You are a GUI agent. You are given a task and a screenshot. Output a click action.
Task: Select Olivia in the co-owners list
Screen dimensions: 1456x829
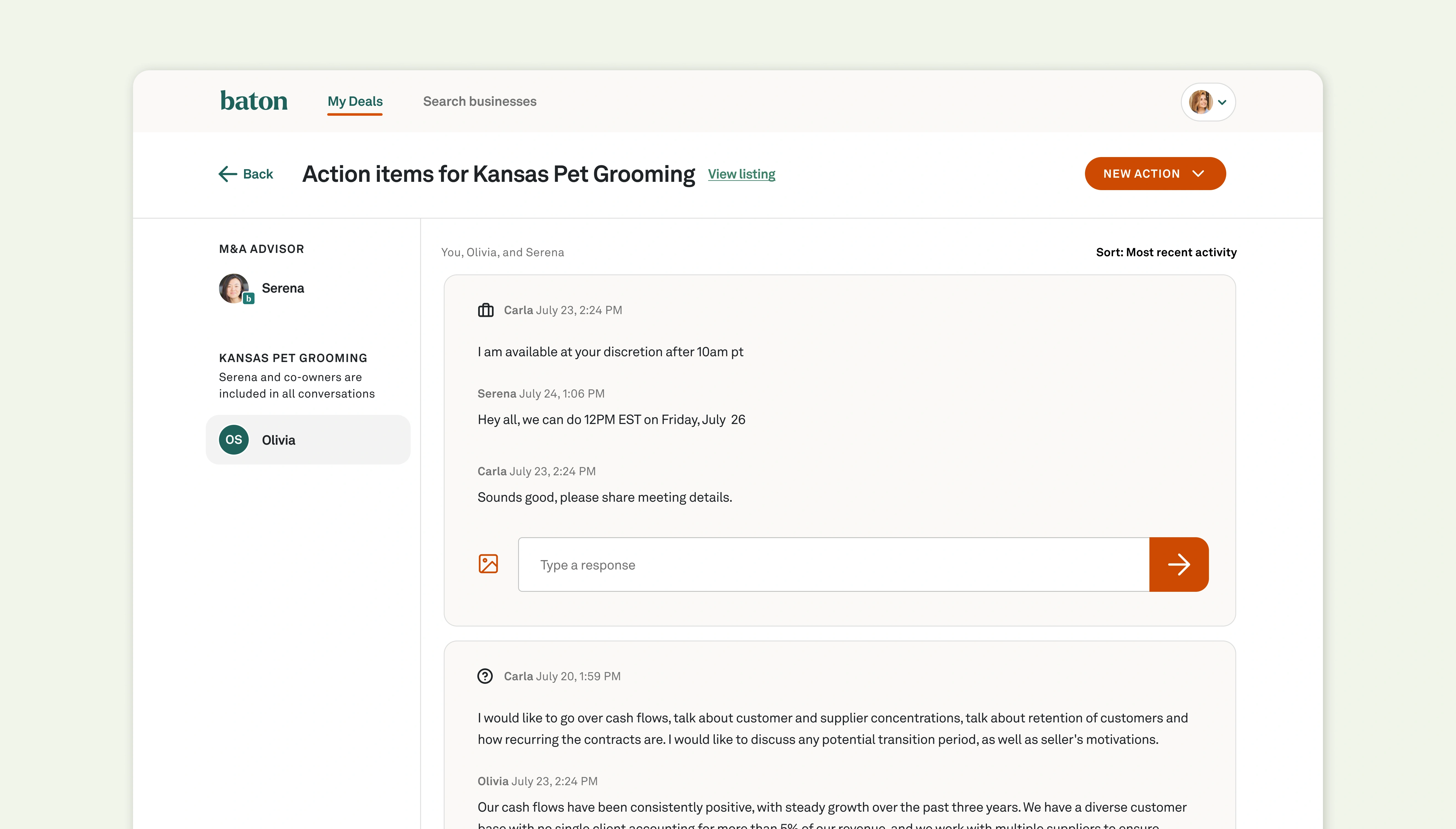tap(307, 439)
